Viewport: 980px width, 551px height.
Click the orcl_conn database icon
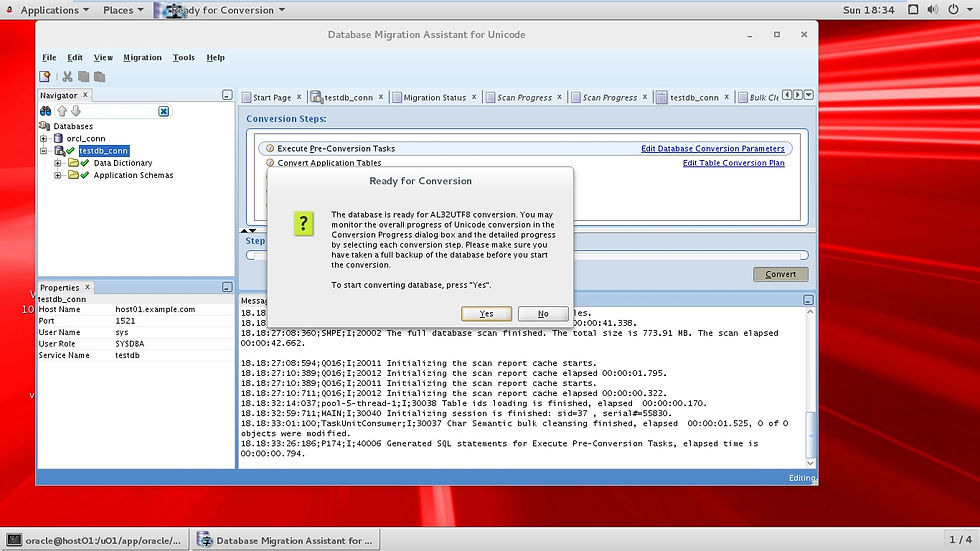(58, 138)
